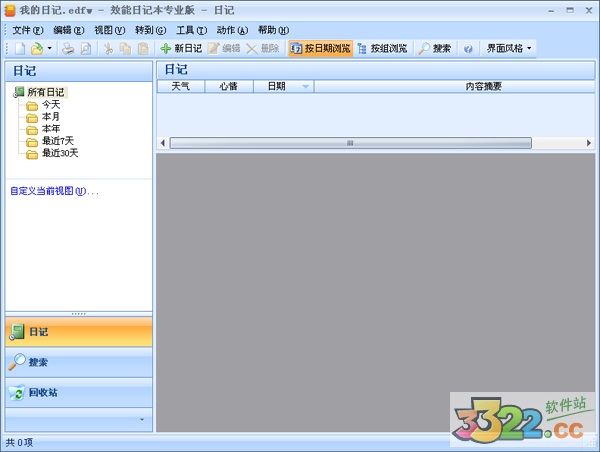Click the 共 0项 status bar text
The height and width of the screenshot is (452, 600).
point(20,443)
